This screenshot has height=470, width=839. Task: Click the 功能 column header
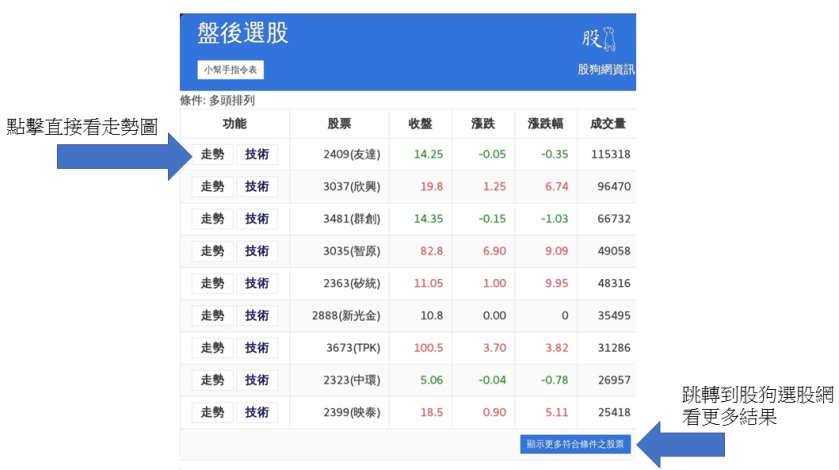coord(234,124)
